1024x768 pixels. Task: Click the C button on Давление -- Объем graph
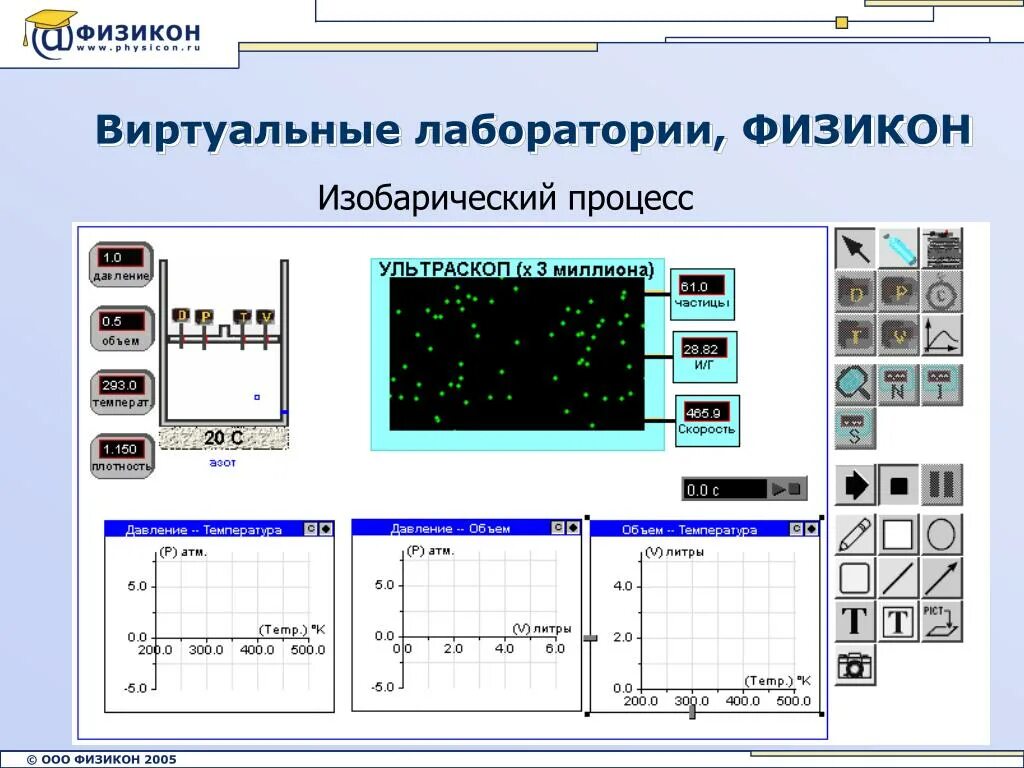coord(558,528)
